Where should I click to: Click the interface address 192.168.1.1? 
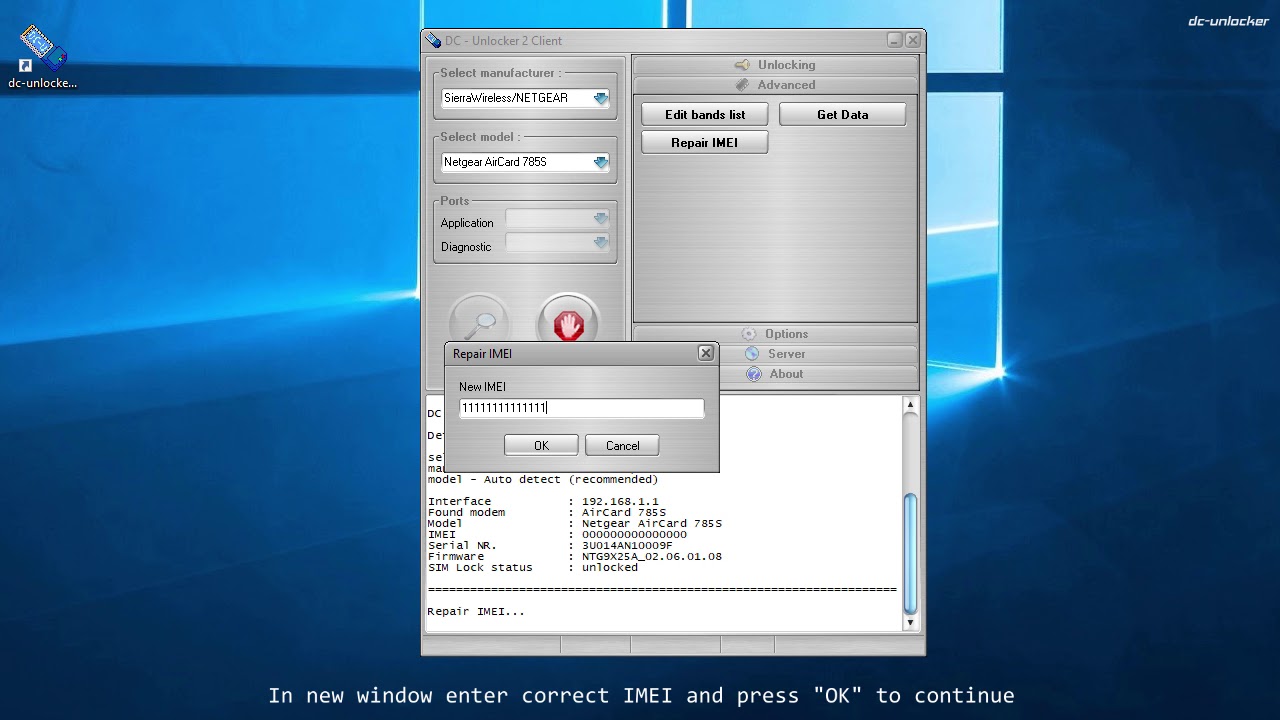point(620,502)
